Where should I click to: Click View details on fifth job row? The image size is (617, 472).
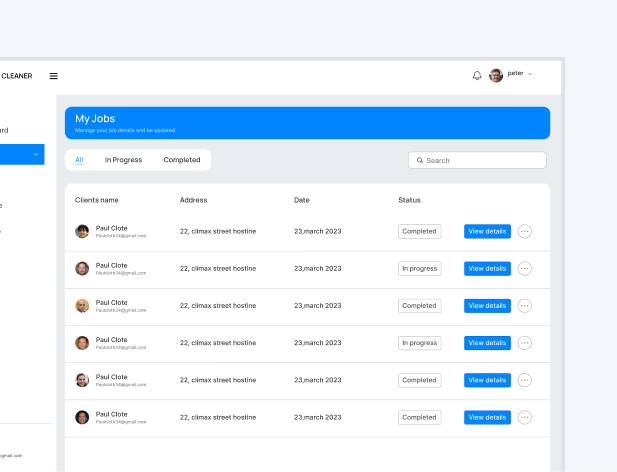tap(487, 380)
